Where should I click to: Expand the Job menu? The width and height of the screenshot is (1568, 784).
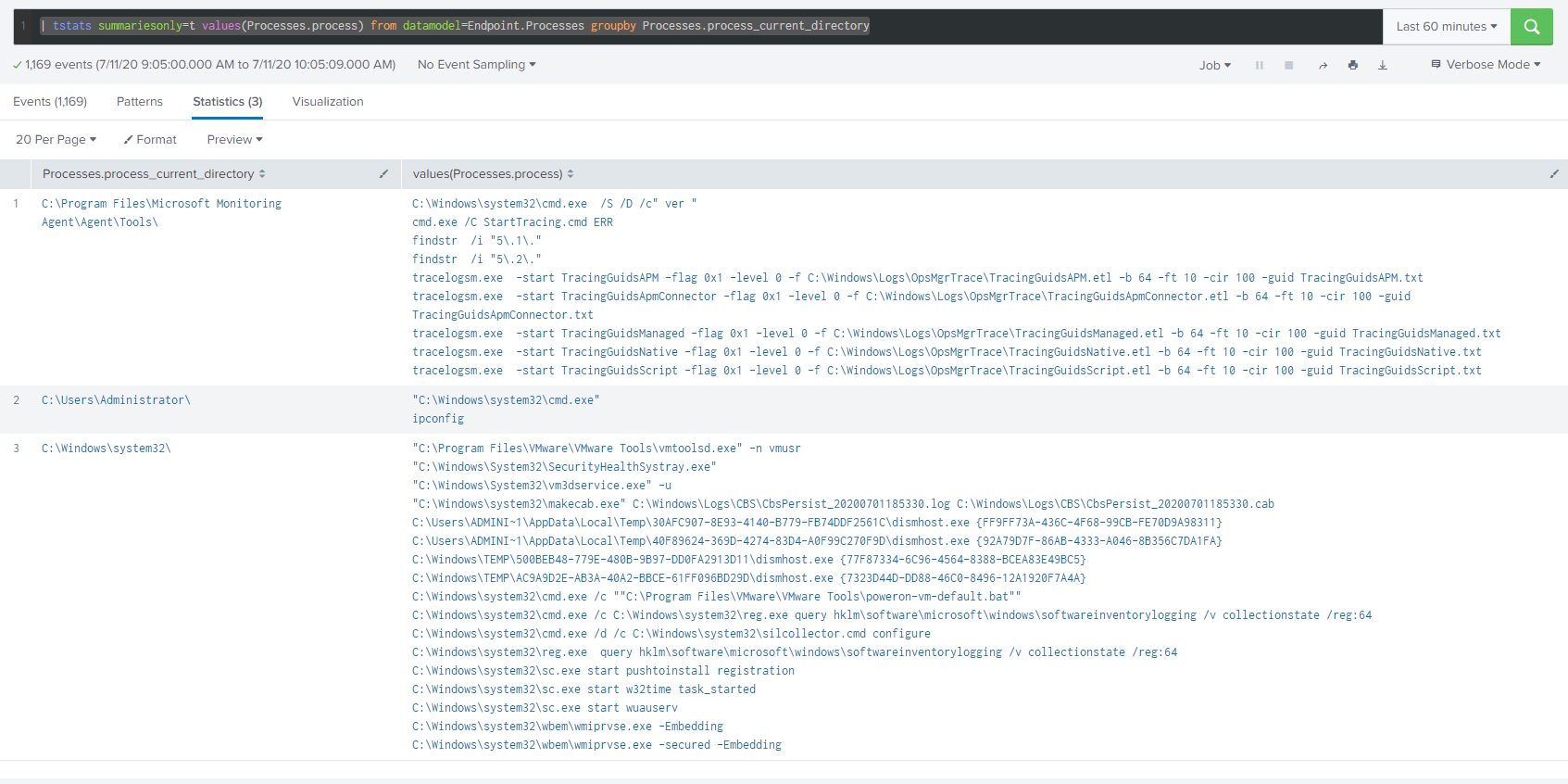1214,65
